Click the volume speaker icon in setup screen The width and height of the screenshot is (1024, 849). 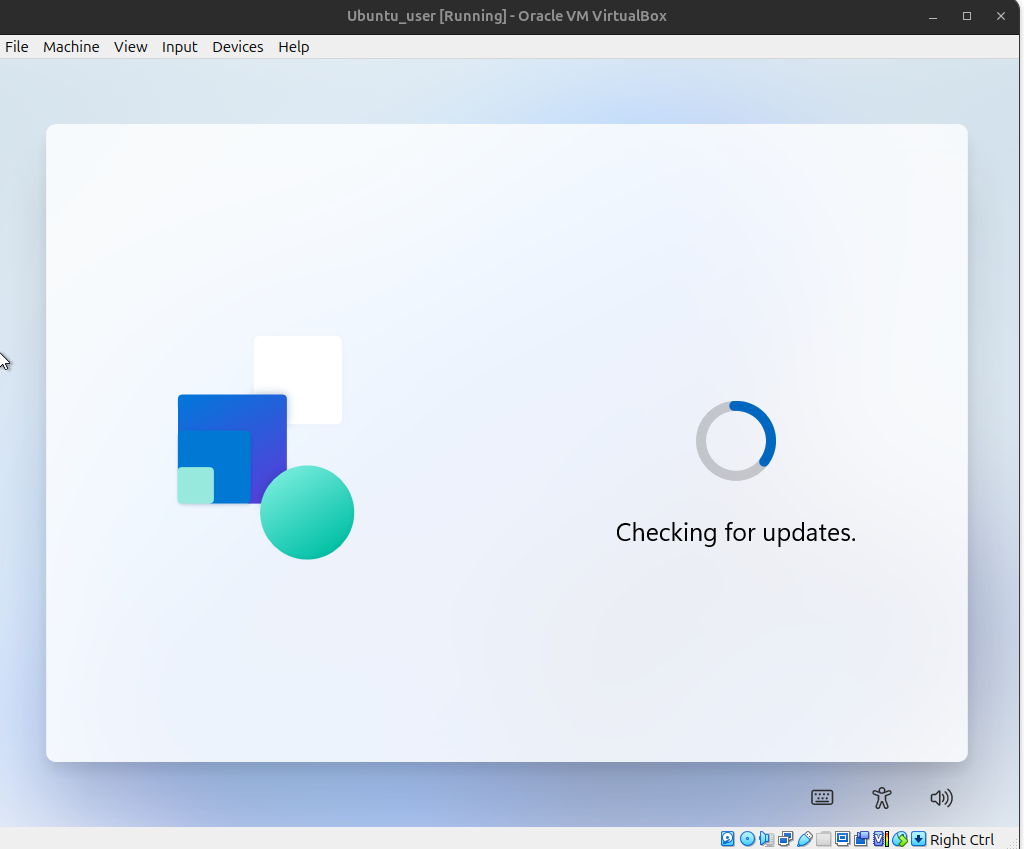pos(941,797)
